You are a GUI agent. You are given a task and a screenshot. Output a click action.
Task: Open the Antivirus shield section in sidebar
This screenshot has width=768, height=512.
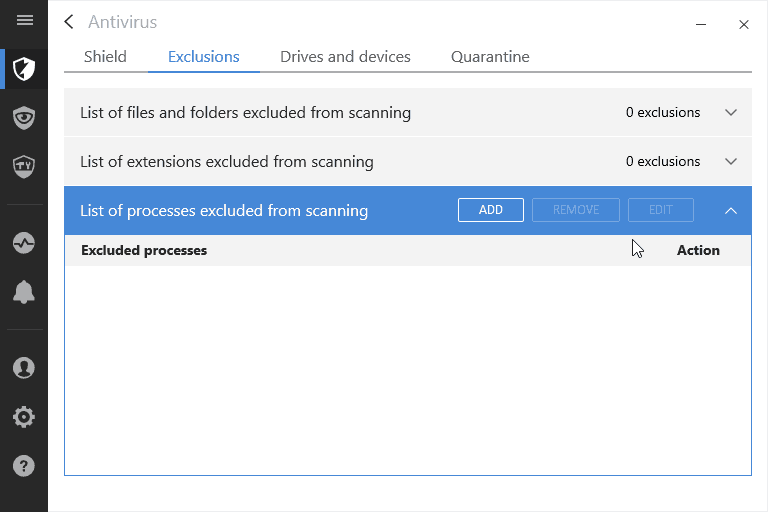pyautogui.click(x=24, y=69)
